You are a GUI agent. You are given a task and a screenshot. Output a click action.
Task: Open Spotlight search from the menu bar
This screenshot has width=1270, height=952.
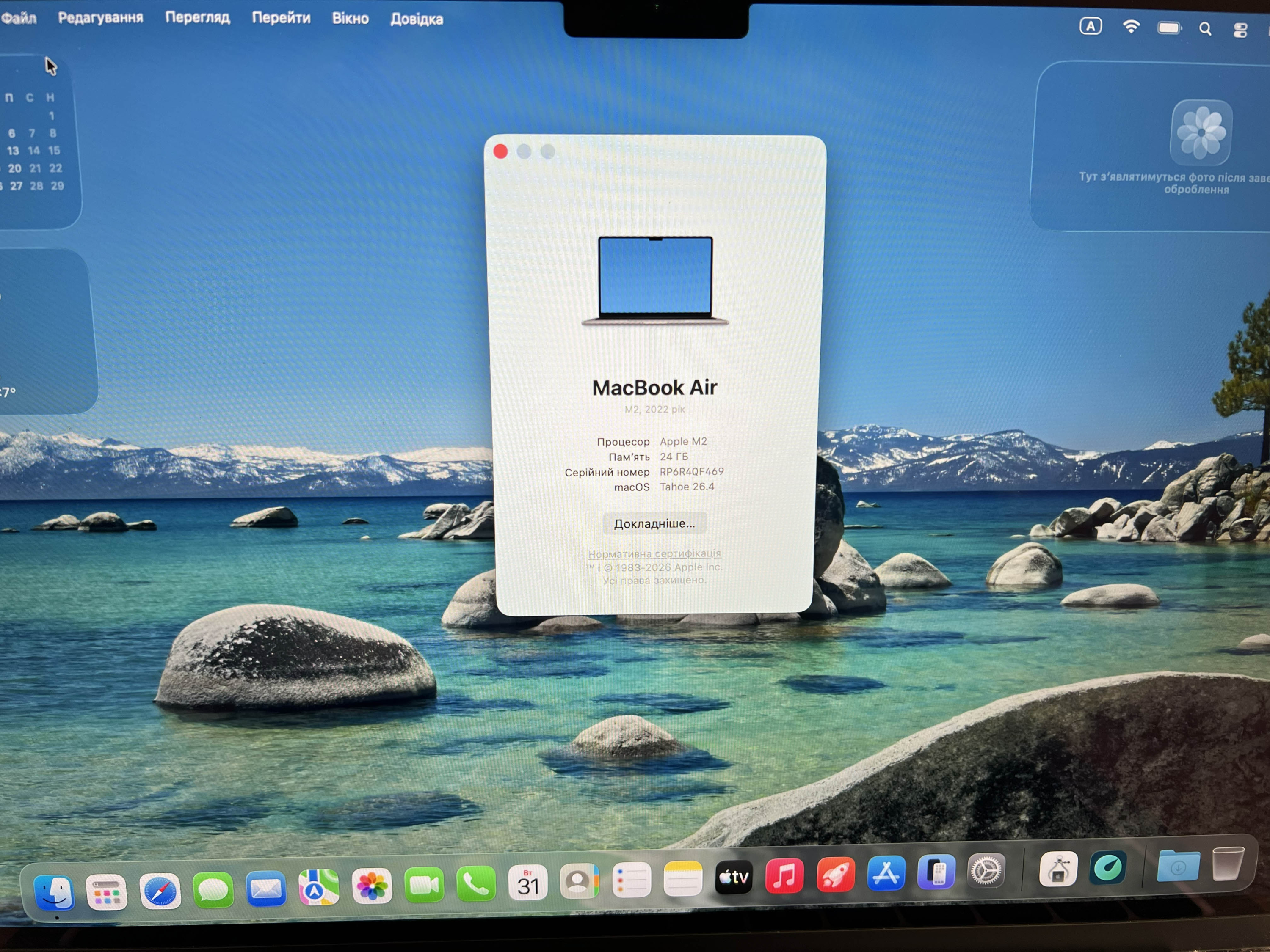(1205, 29)
